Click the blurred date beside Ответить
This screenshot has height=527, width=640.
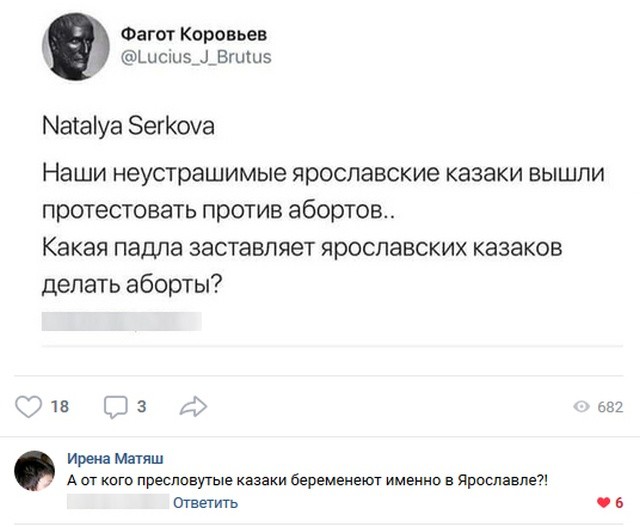click(x=116, y=502)
